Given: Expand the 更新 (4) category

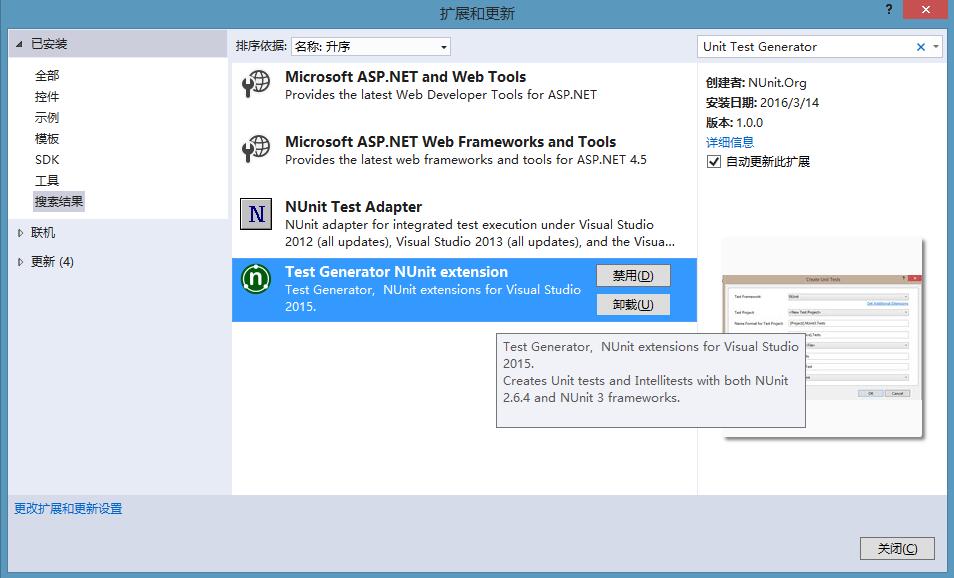Looking at the screenshot, I should pos(20,262).
